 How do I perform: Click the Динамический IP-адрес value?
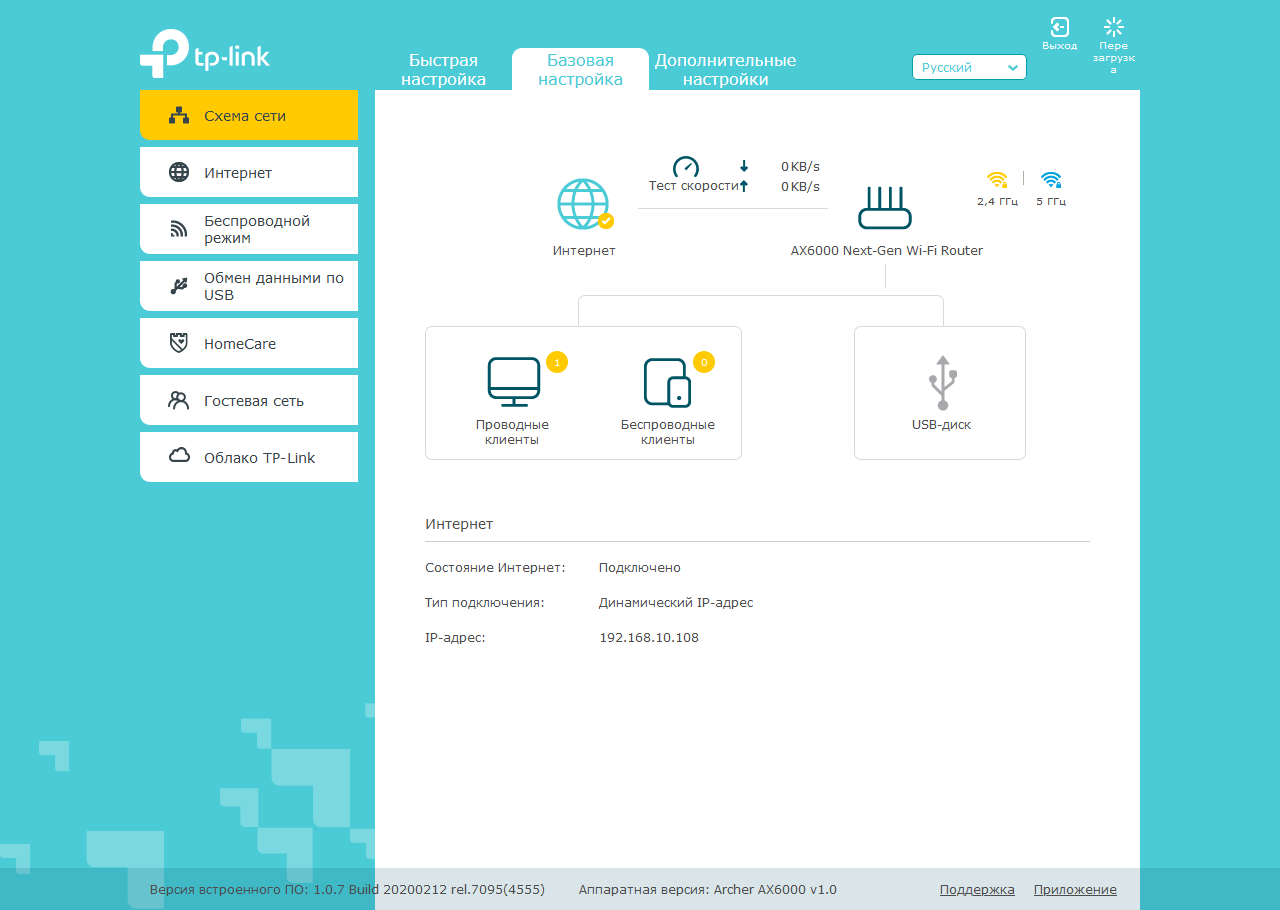point(676,602)
